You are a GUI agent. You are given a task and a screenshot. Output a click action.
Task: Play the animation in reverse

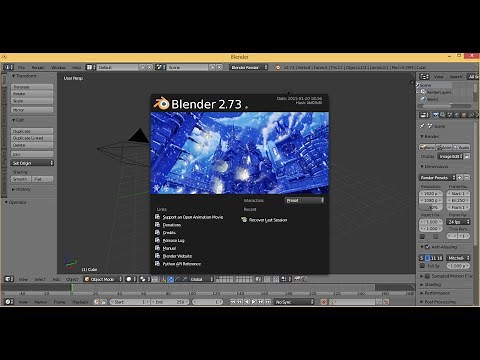247,302
